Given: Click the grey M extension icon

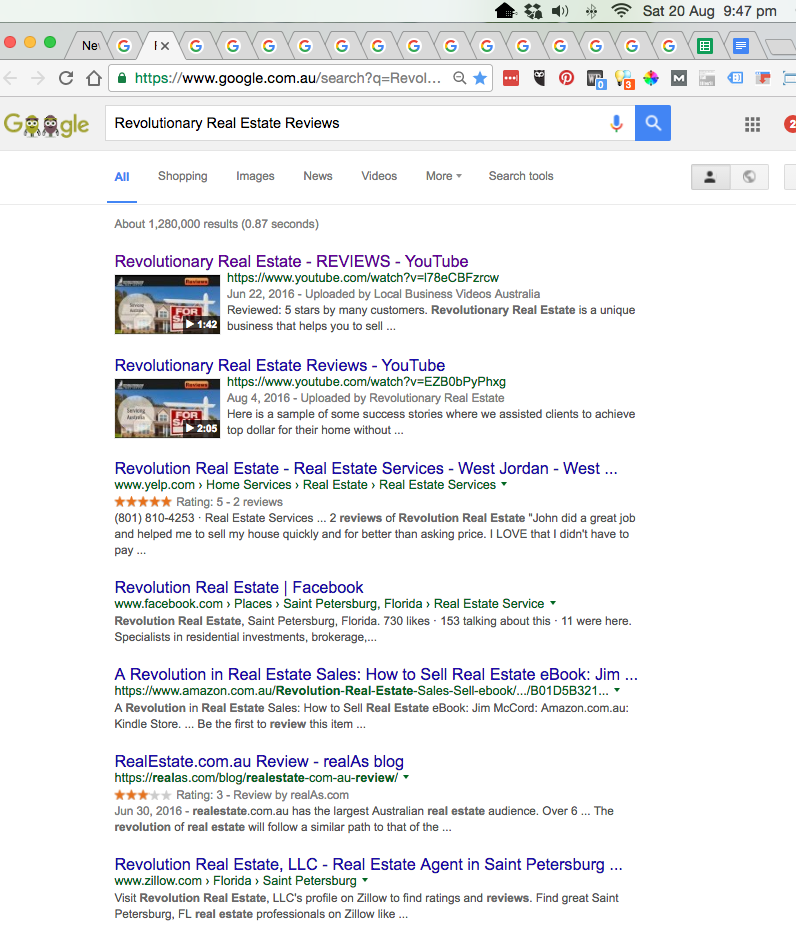Looking at the screenshot, I should tap(679, 78).
